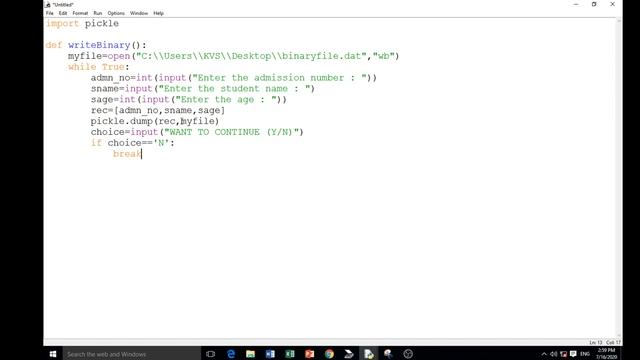The width and height of the screenshot is (640, 360).
Task: Open Task View on the taskbar
Action: (x=211, y=354)
